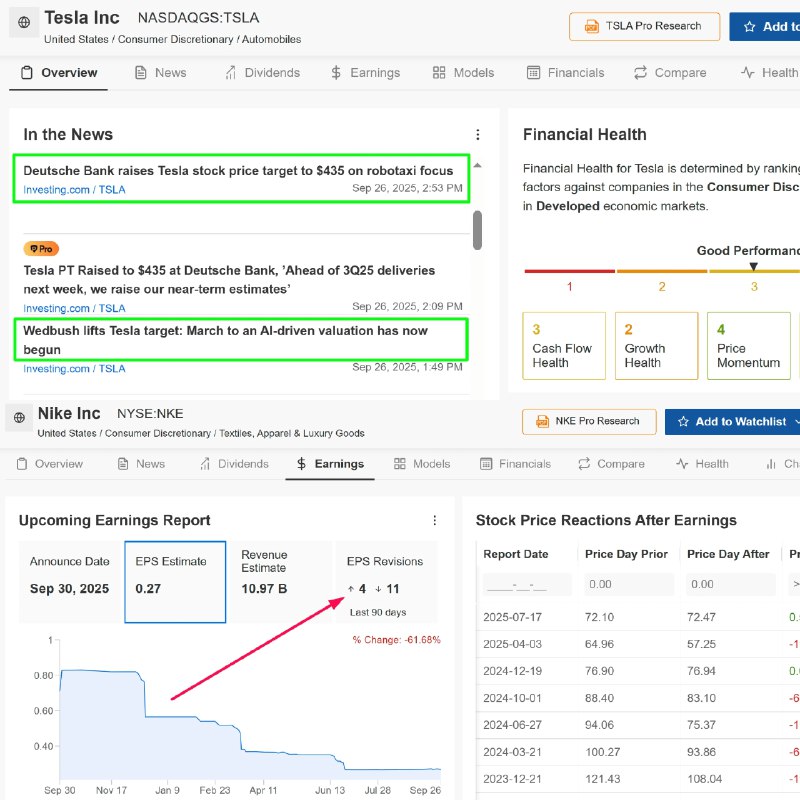800x800 pixels.
Task: Click the orange Pro badge on news item
Action: [x=41, y=248]
